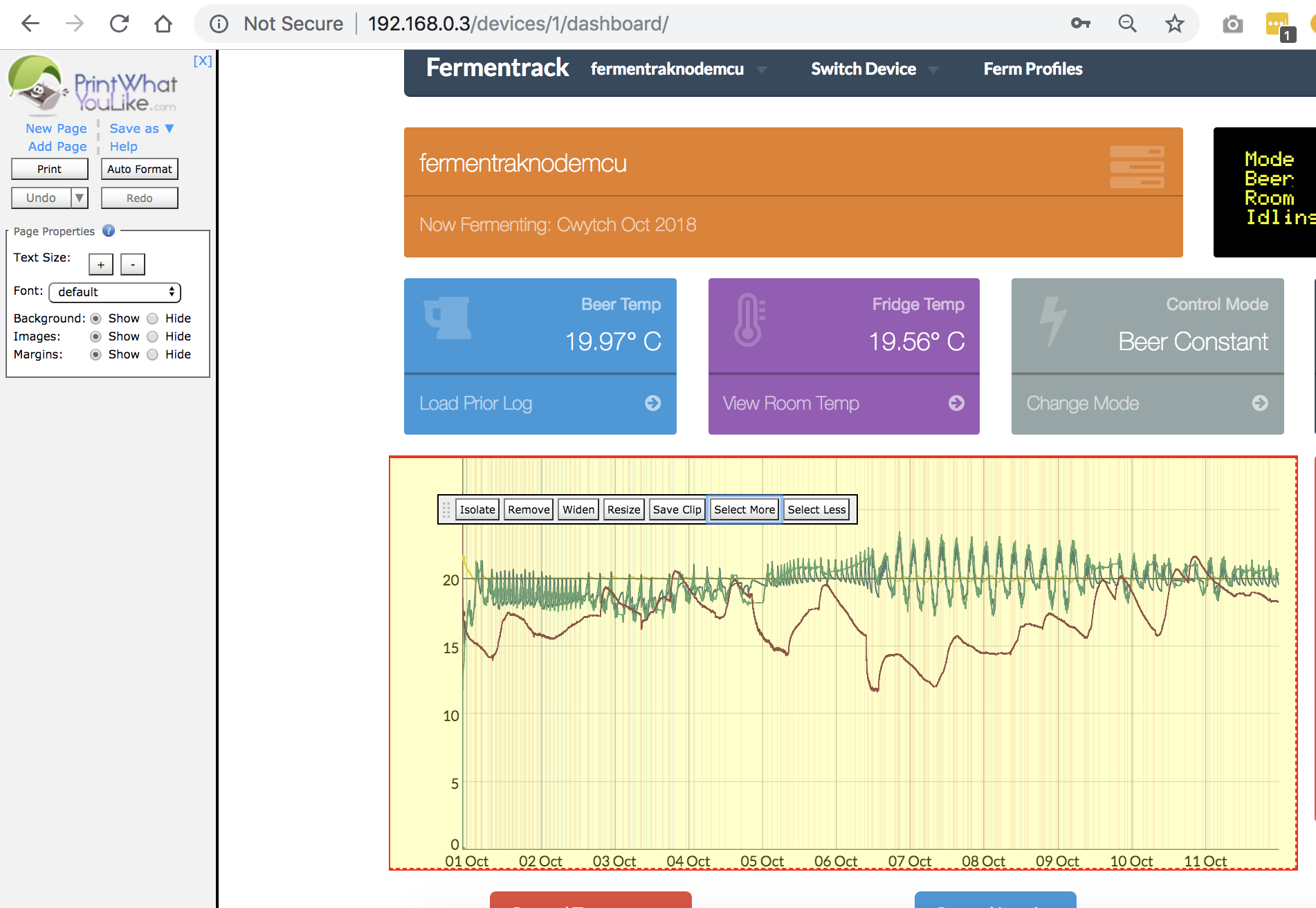Decrease text size with minus button
Screen dimensions: 1316x908
[133, 264]
